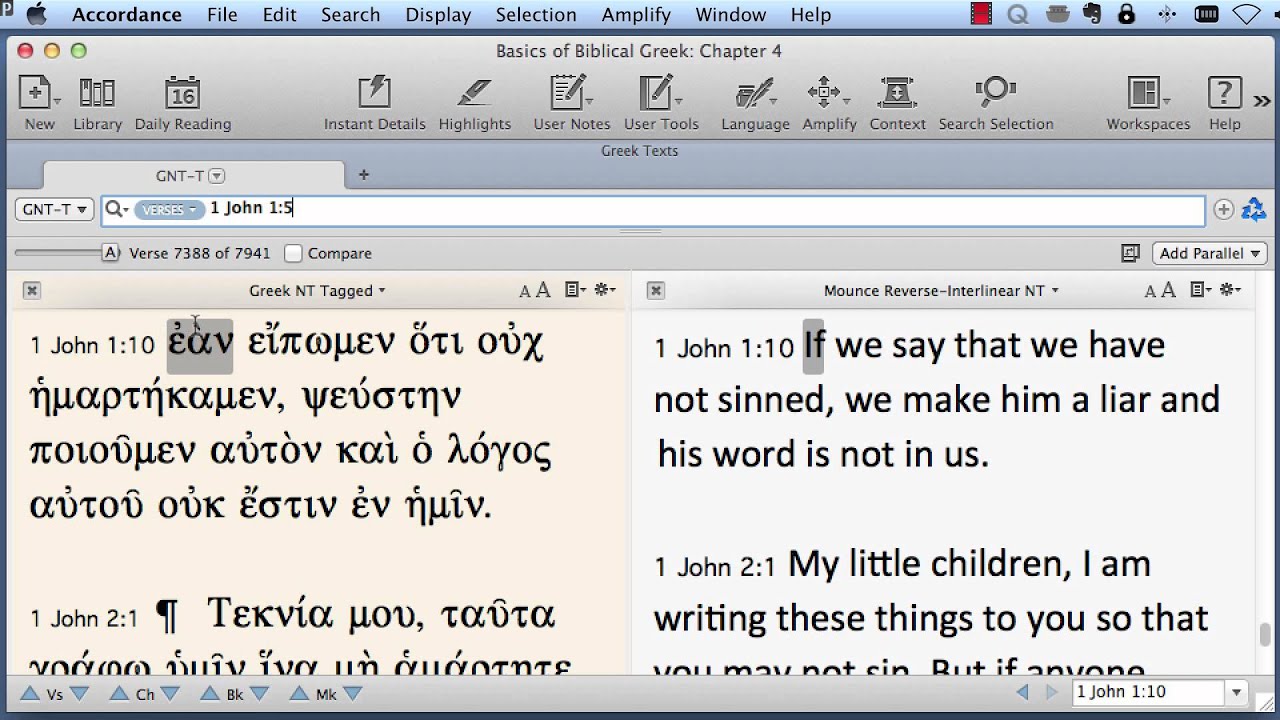The image size is (1280, 720).
Task: Open display menu in Mounce Reverse-Interlinear pane
Action: pos(1200,290)
